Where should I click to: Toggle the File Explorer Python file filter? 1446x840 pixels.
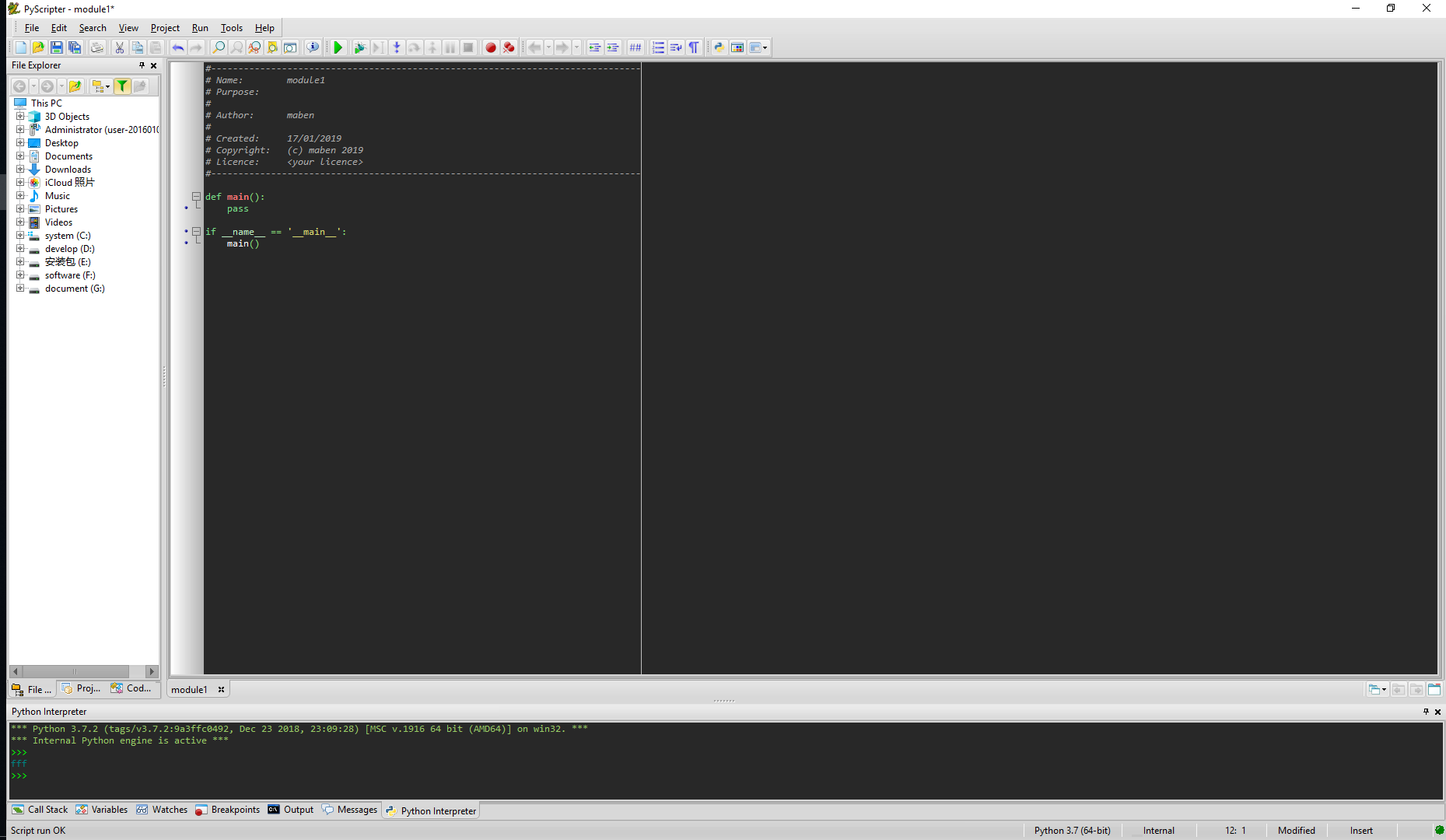[122, 86]
